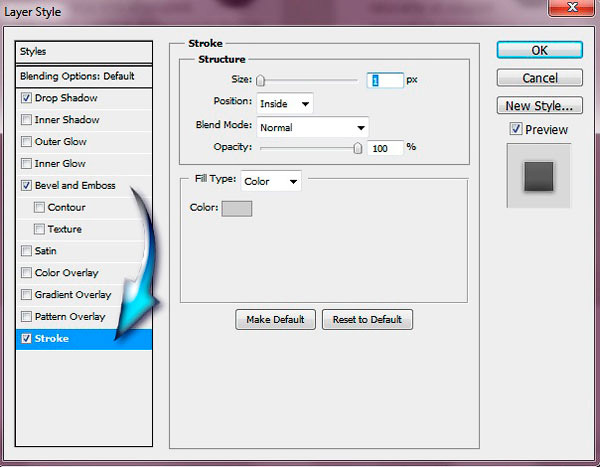Open the Position dropdown showing Inside
Viewport: 600px width, 467px height.
point(285,103)
